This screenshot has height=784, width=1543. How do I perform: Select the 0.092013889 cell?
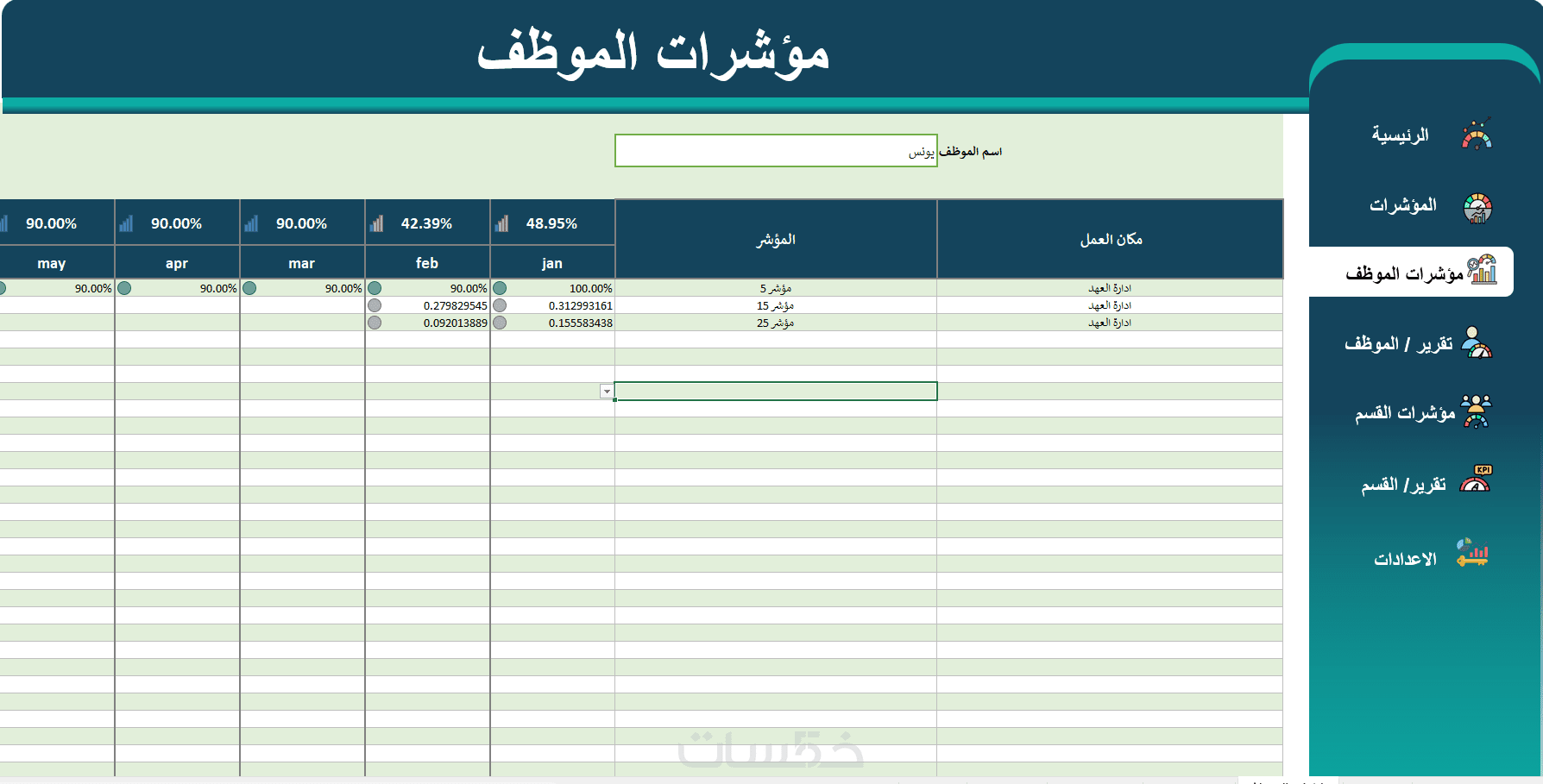[427, 323]
